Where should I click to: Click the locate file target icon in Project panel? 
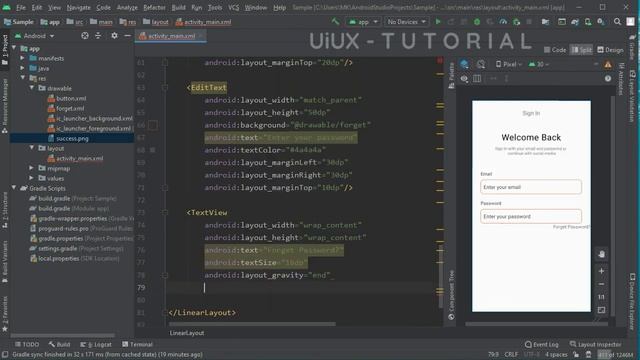(x=84, y=36)
